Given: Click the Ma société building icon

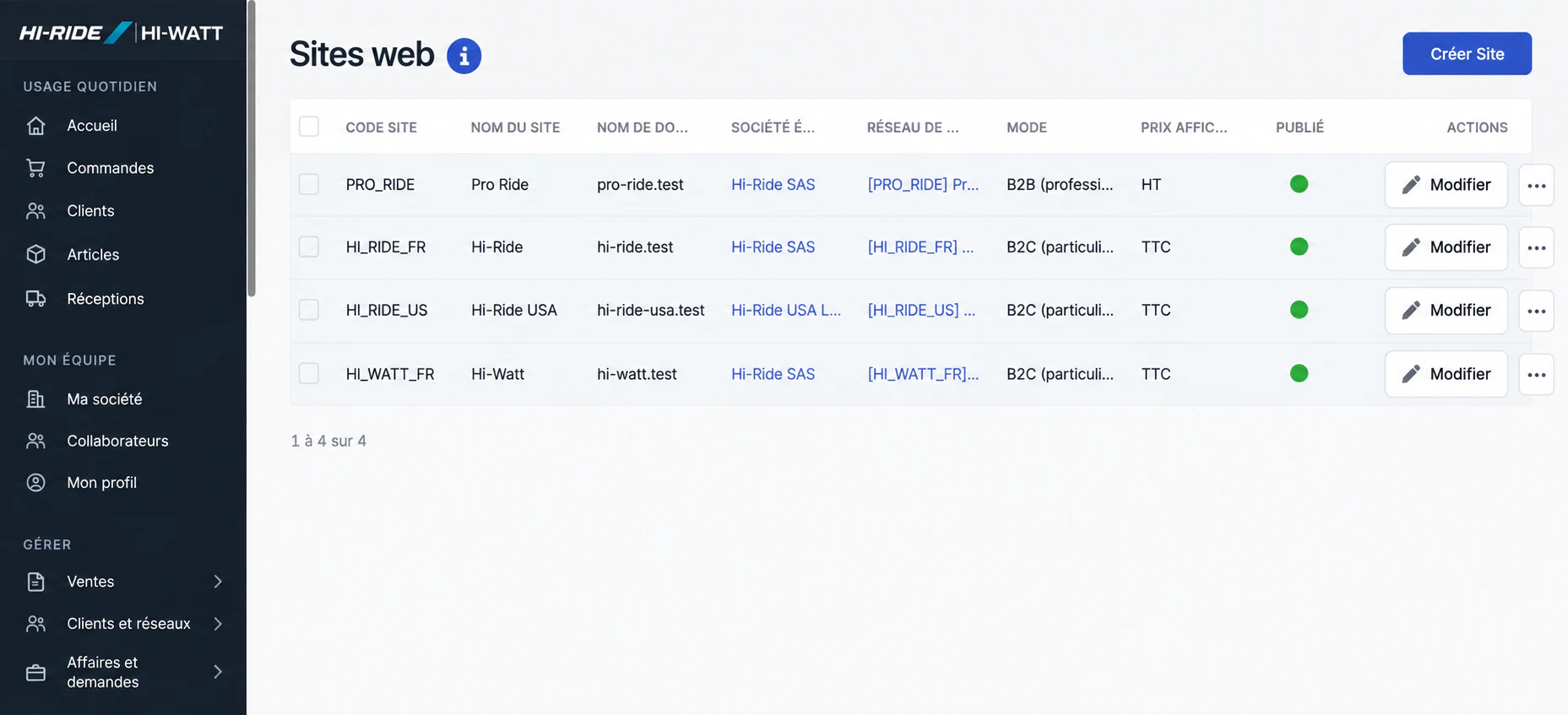Looking at the screenshot, I should 35,398.
